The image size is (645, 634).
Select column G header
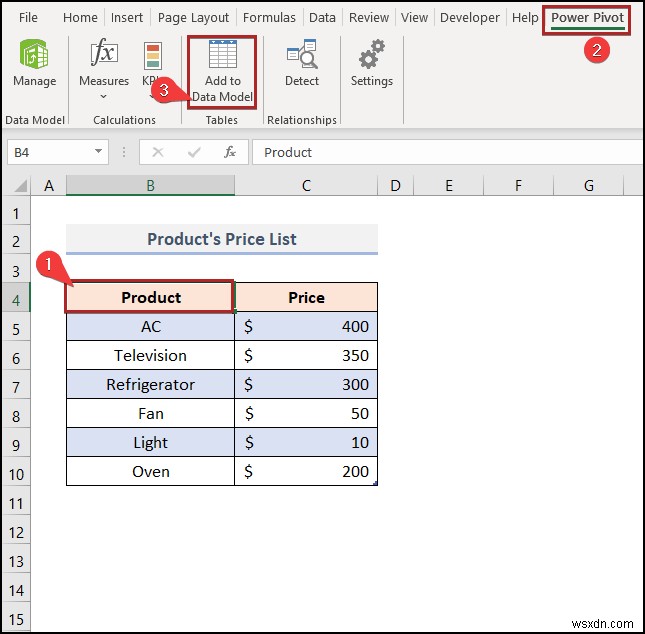tap(589, 186)
